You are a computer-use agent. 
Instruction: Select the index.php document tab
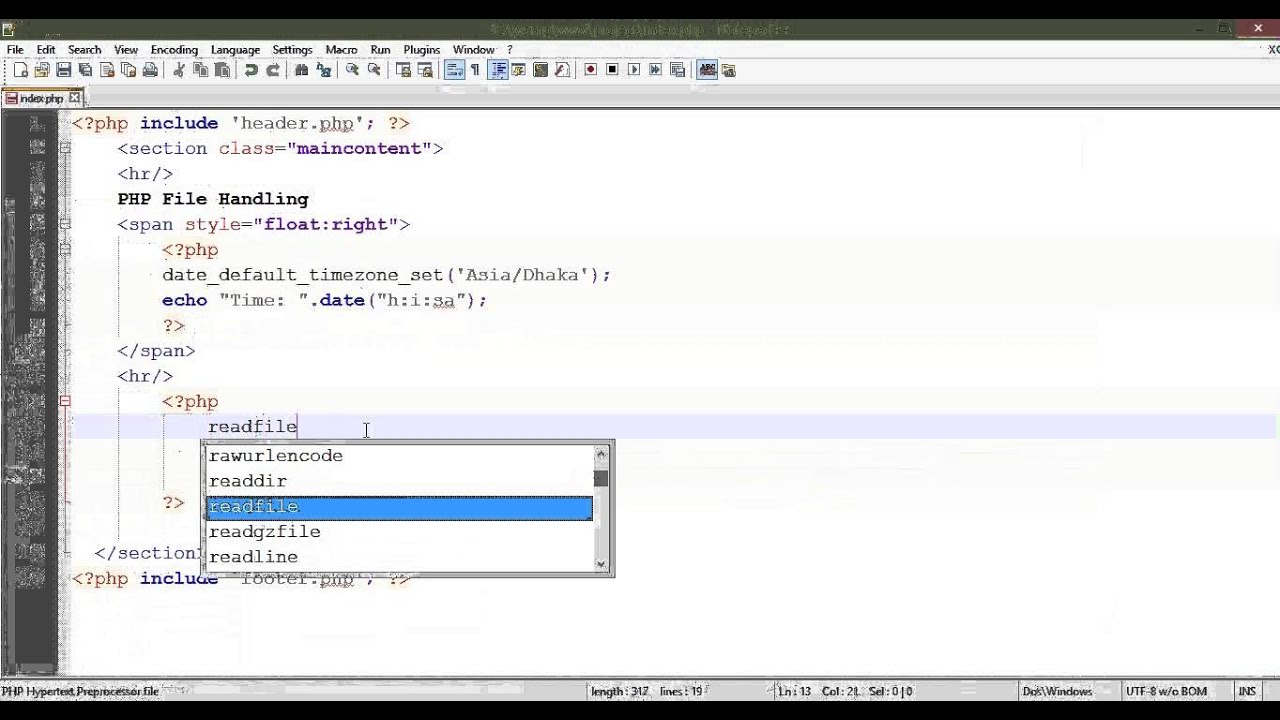[40, 98]
